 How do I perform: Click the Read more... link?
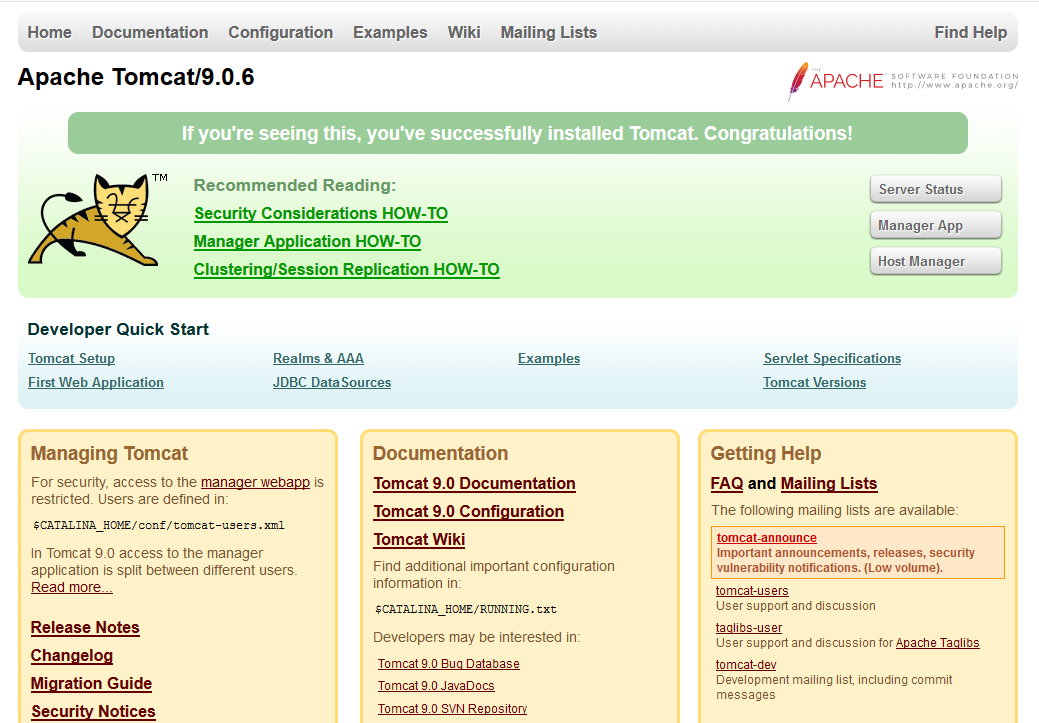(x=72, y=587)
